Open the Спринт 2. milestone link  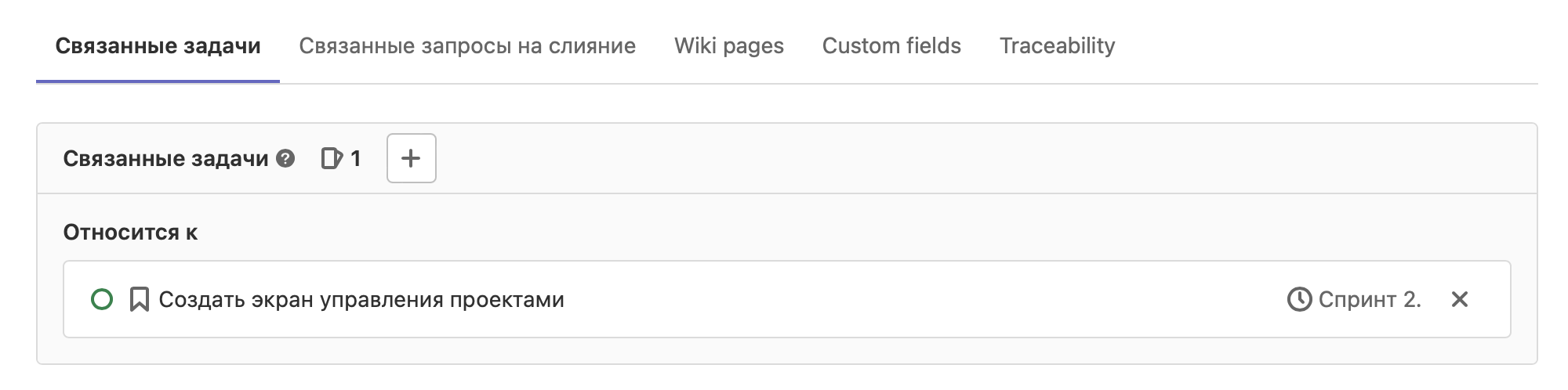click(1370, 299)
